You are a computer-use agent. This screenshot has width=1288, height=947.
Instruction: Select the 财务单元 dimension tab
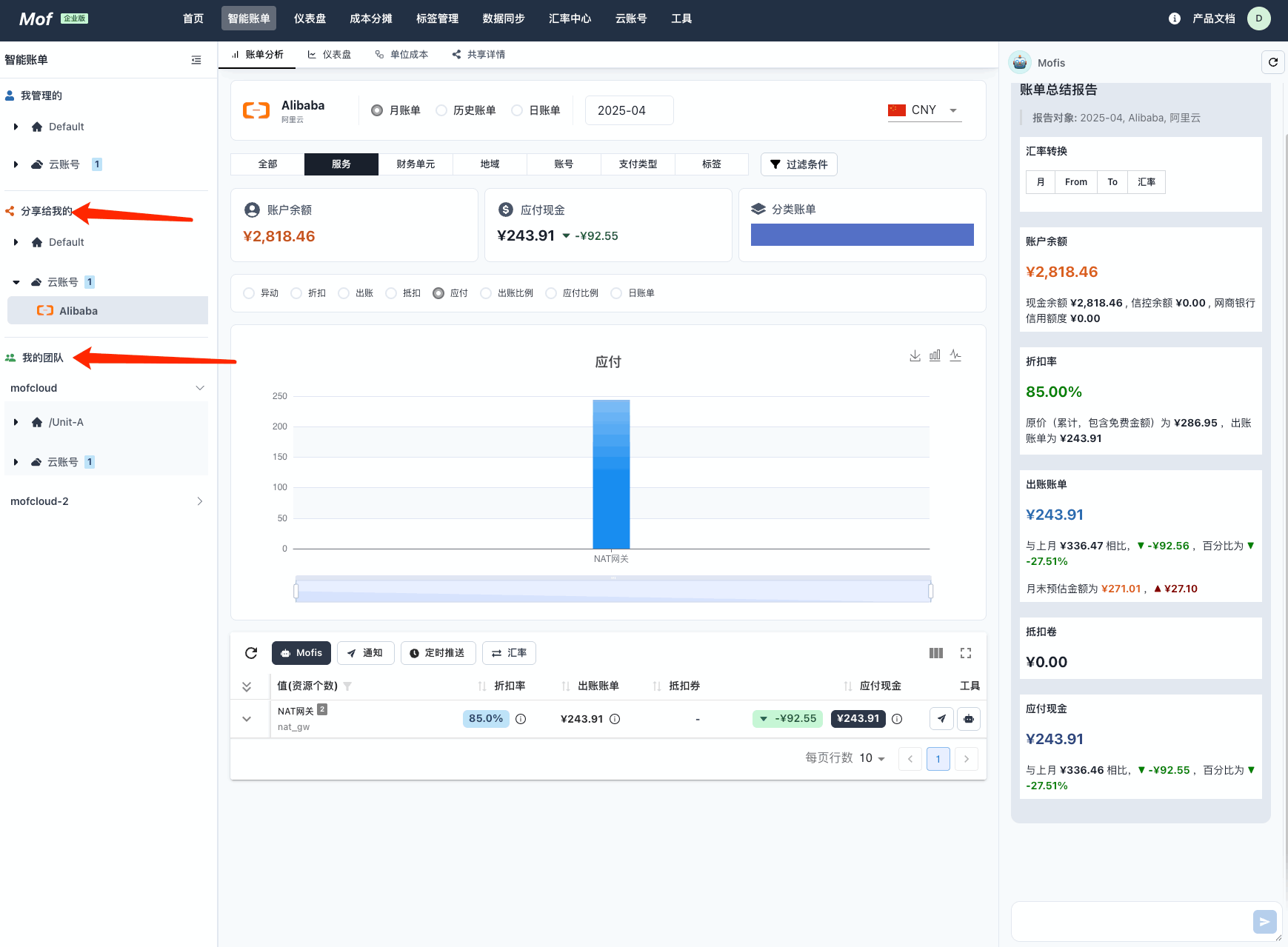416,164
